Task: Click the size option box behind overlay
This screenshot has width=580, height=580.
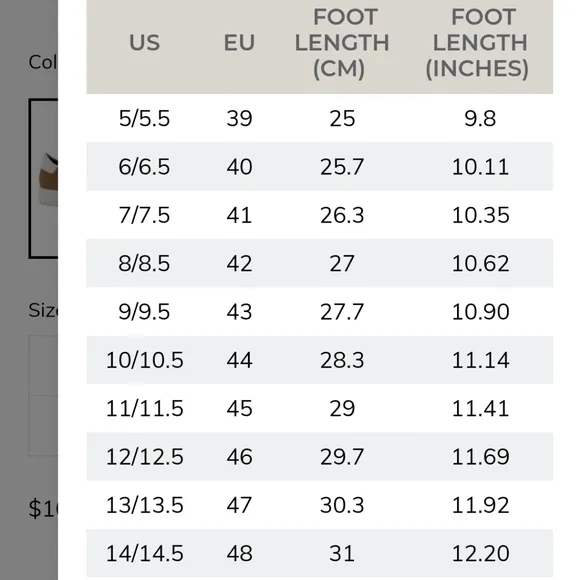Action: [44, 365]
